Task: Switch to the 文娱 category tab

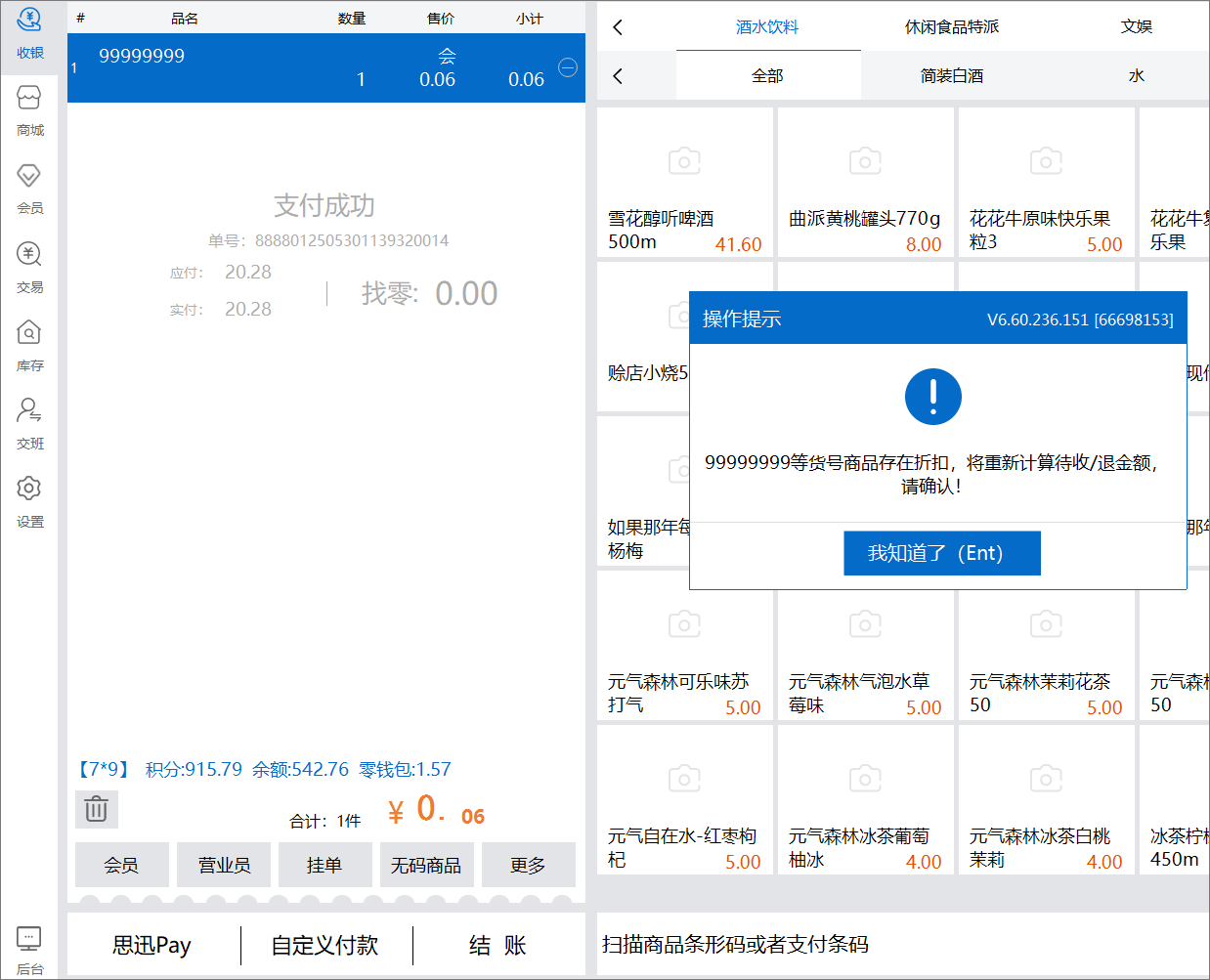Action: (1136, 27)
